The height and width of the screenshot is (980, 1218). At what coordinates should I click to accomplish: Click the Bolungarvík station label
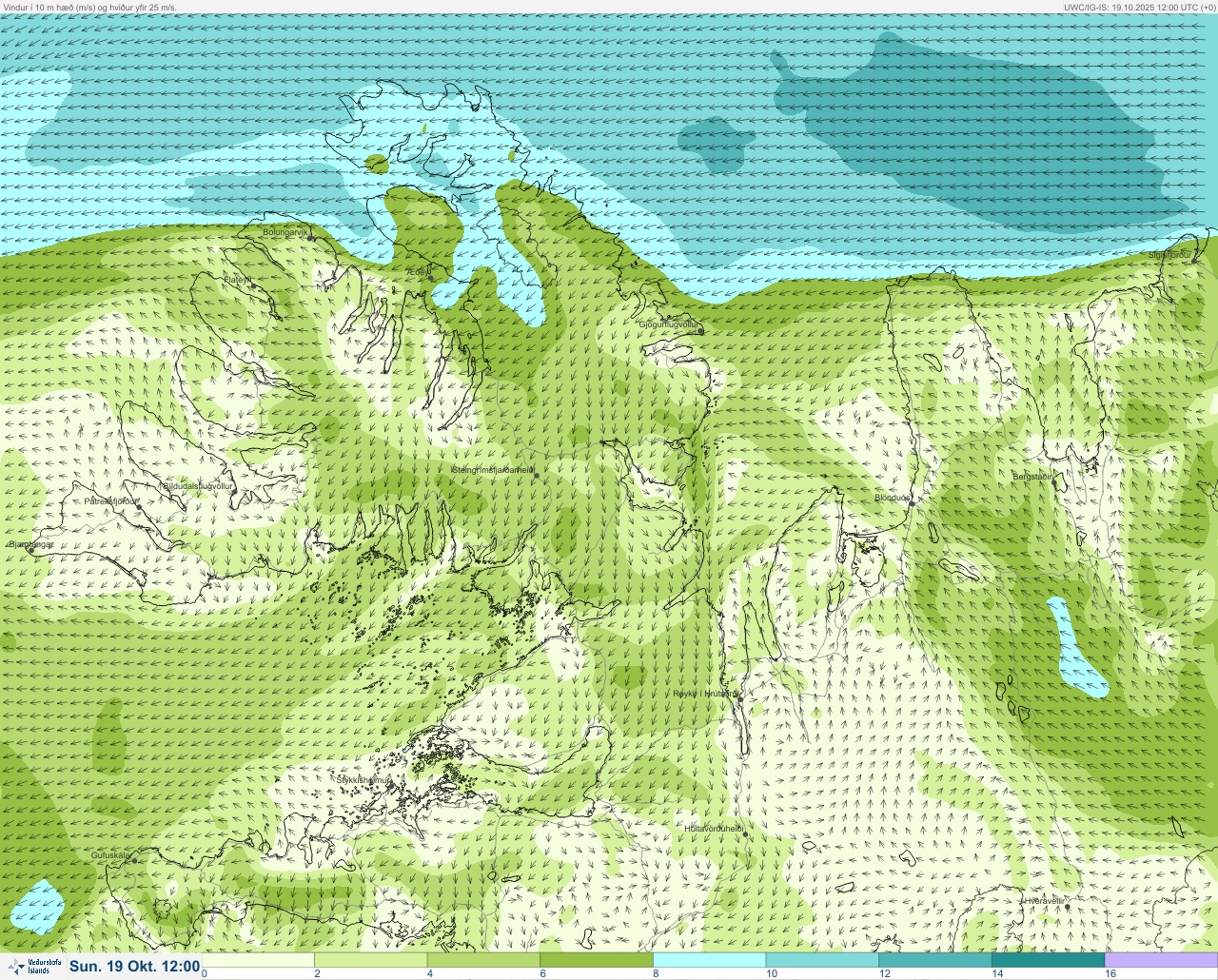pyautogui.click(x=285, y=232)
